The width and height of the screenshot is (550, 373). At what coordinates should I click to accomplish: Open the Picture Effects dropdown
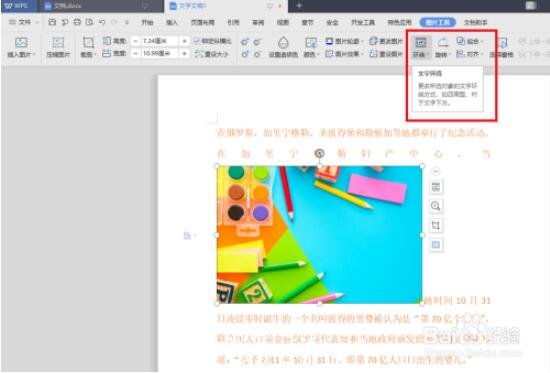[x=344, y=54]
